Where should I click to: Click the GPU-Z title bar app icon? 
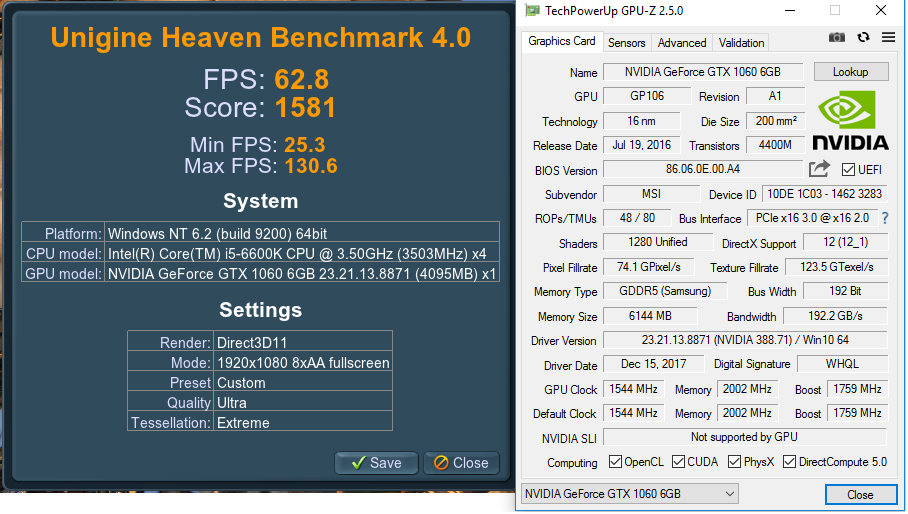pyautogui.click(x=532, y=11)
